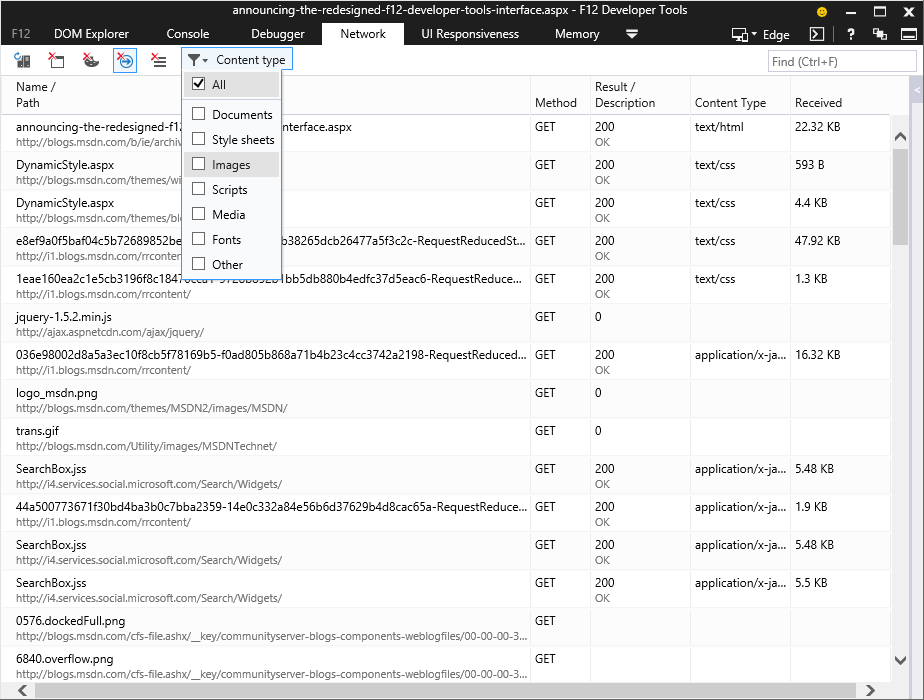Enable the Scripts filter checkbox
Viewport: 924px width, 700px height.
[x=199, y=189]
